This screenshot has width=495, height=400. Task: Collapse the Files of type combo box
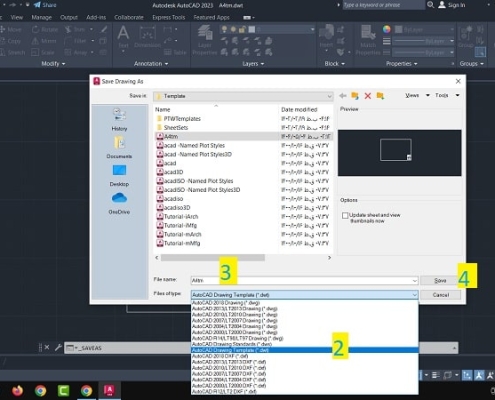click(x=414, y=295)
